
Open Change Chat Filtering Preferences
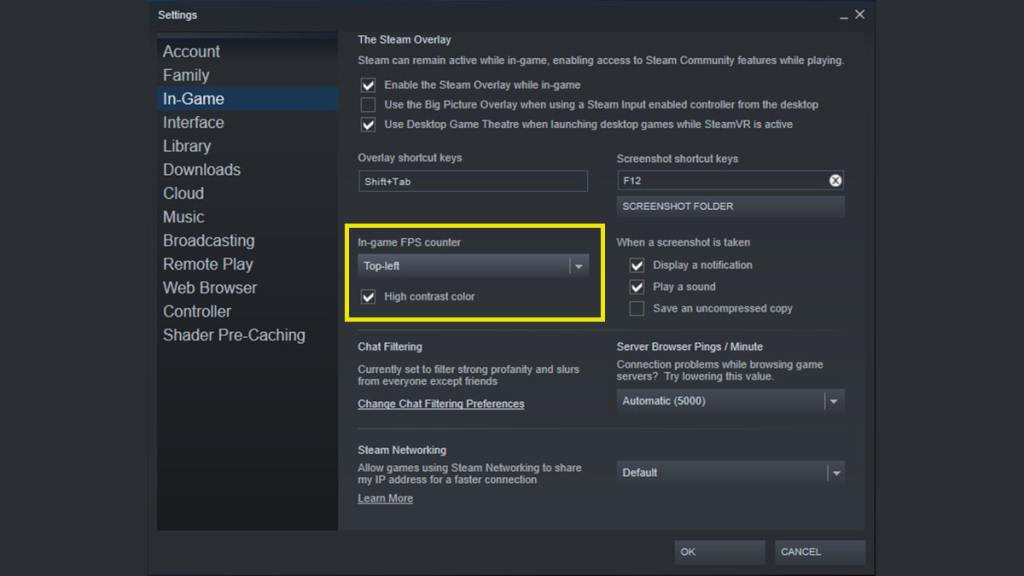[441, 403]
